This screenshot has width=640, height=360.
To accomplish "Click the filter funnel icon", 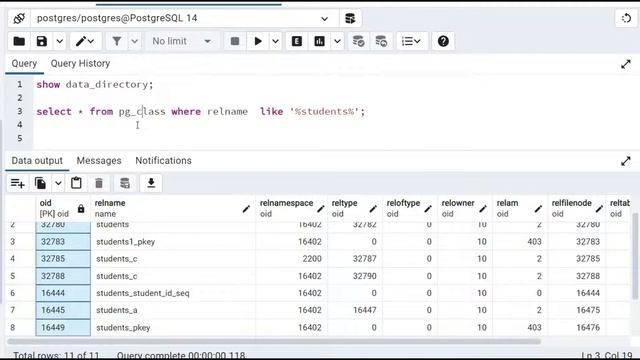I will point(117,41).
